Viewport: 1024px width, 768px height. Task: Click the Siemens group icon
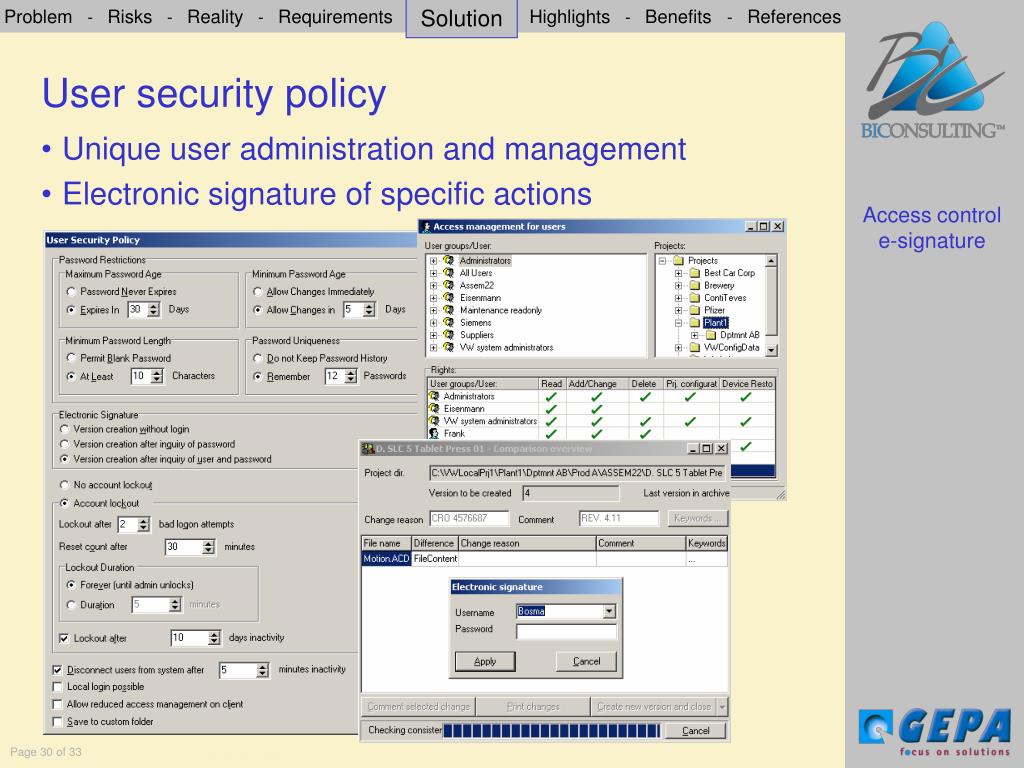tap(449, 322)
